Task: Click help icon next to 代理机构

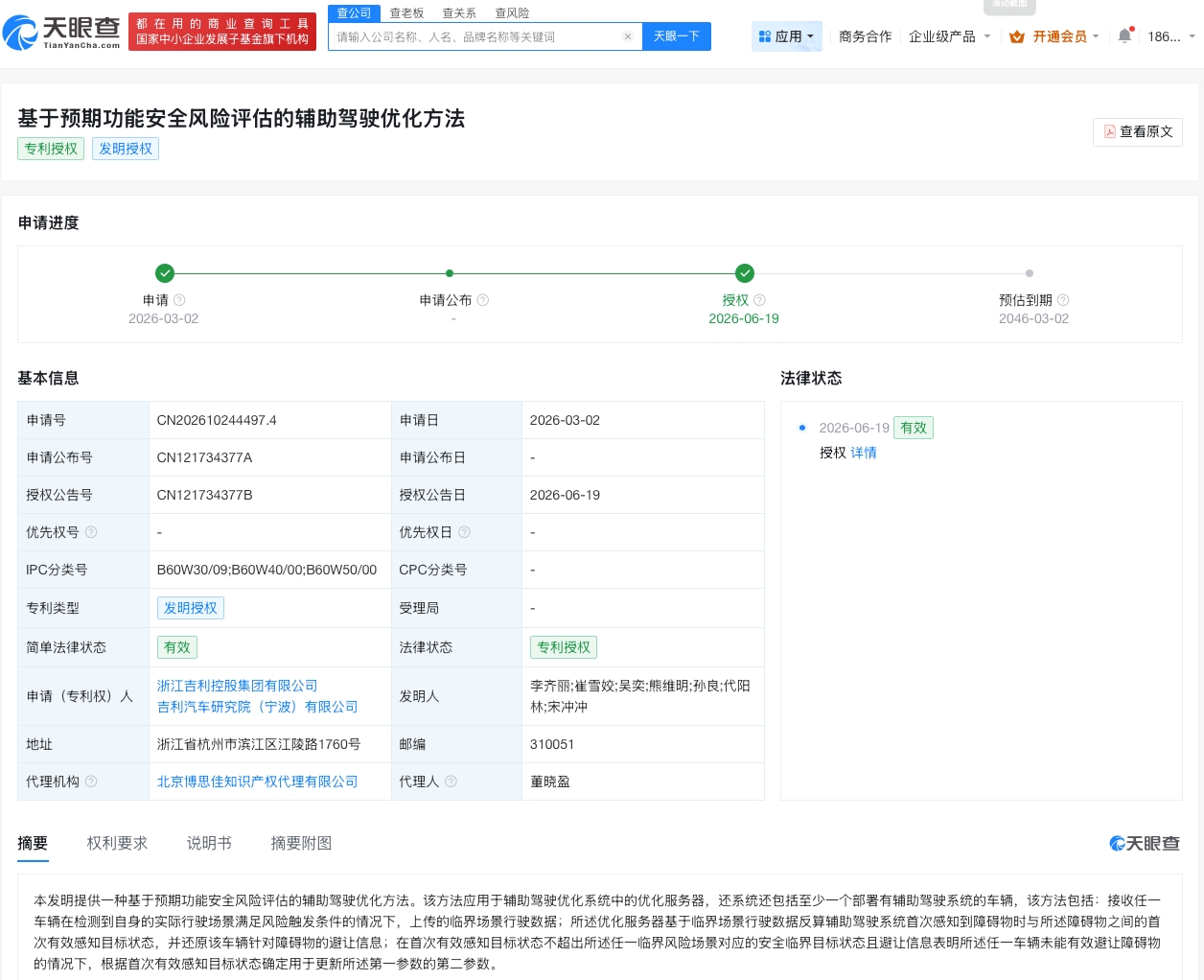Action: coord(91,782)
